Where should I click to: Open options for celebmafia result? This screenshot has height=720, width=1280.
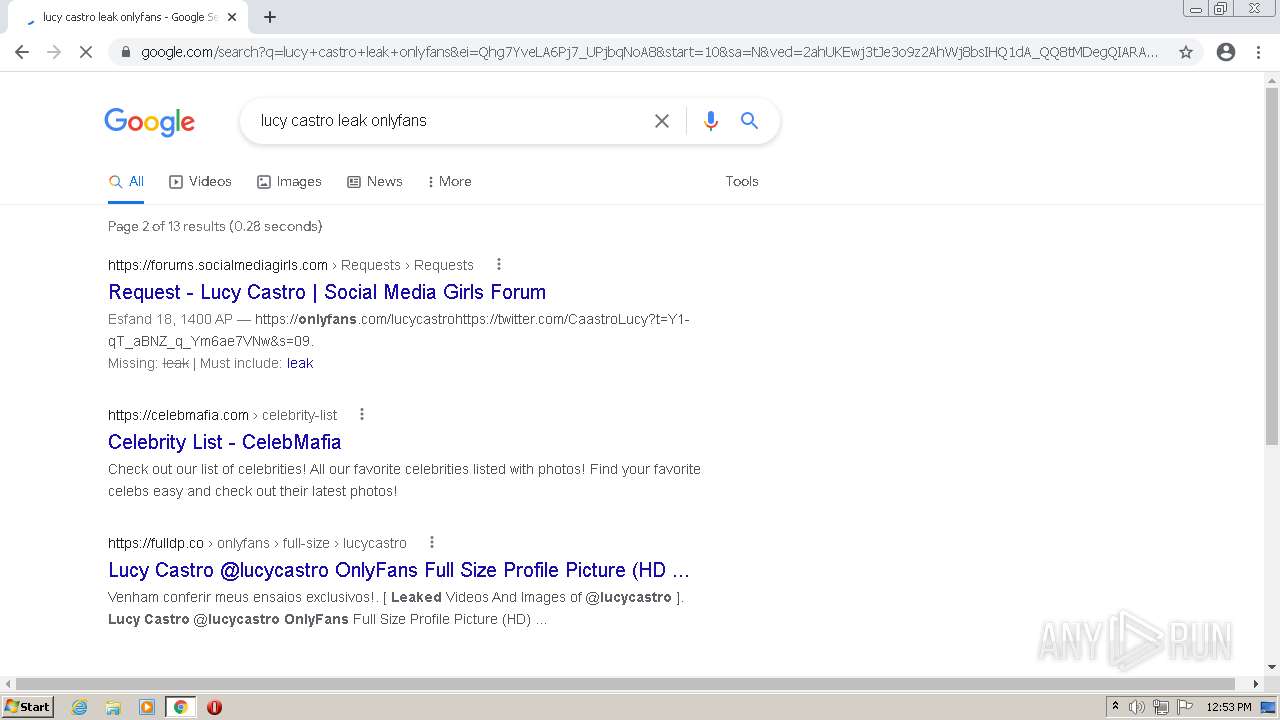tap(362, 415)
